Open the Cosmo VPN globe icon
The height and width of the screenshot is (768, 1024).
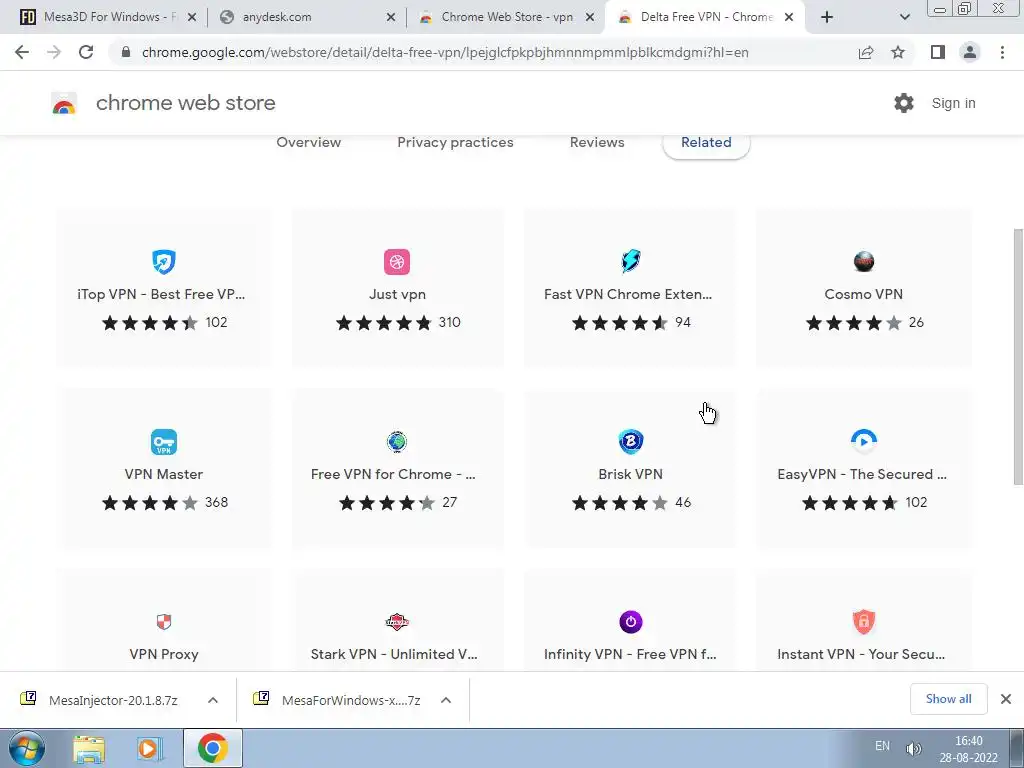tap(864, 262)
